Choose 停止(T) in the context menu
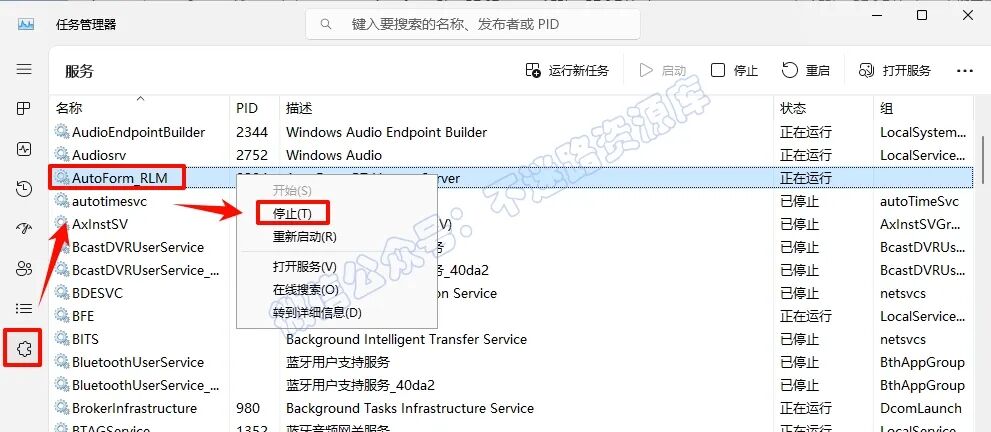This screenshot has width=991, height=432. pos(293,213)
